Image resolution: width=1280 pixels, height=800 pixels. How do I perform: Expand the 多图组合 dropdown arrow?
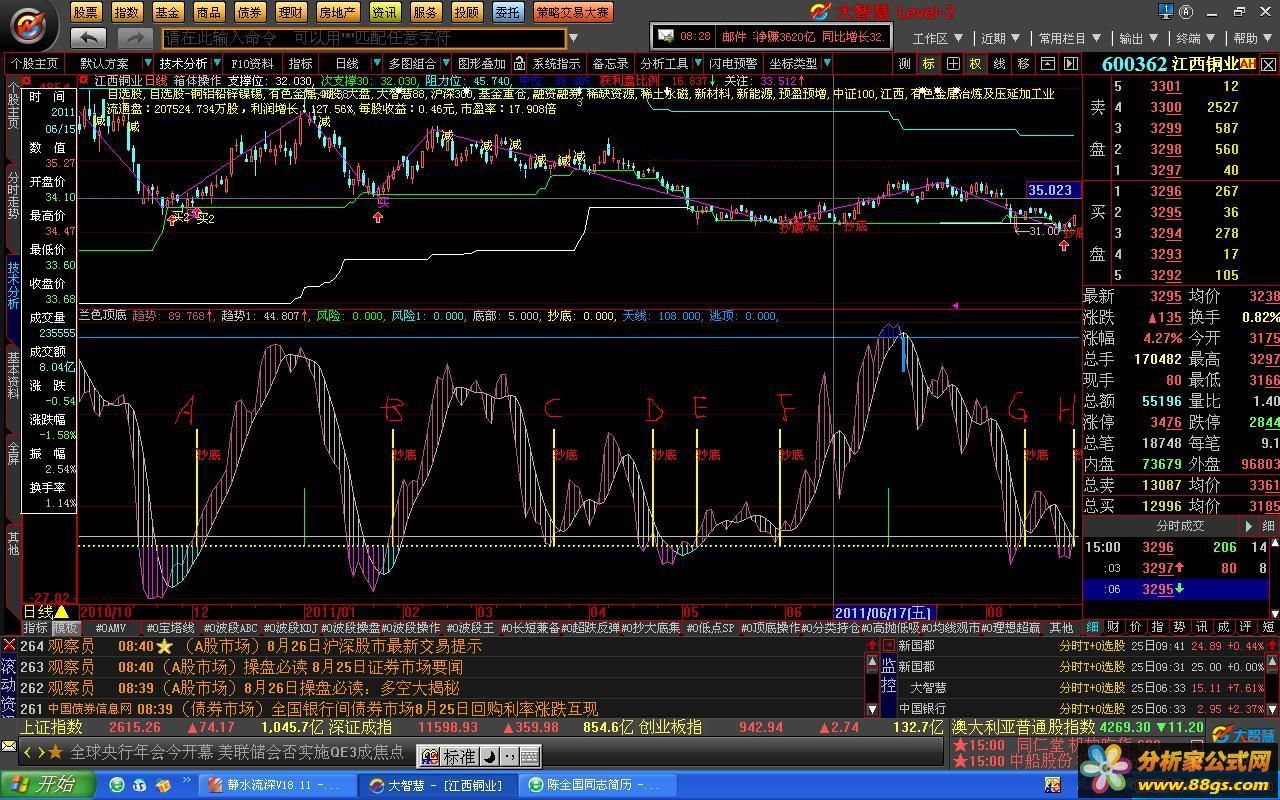(445, 63)
